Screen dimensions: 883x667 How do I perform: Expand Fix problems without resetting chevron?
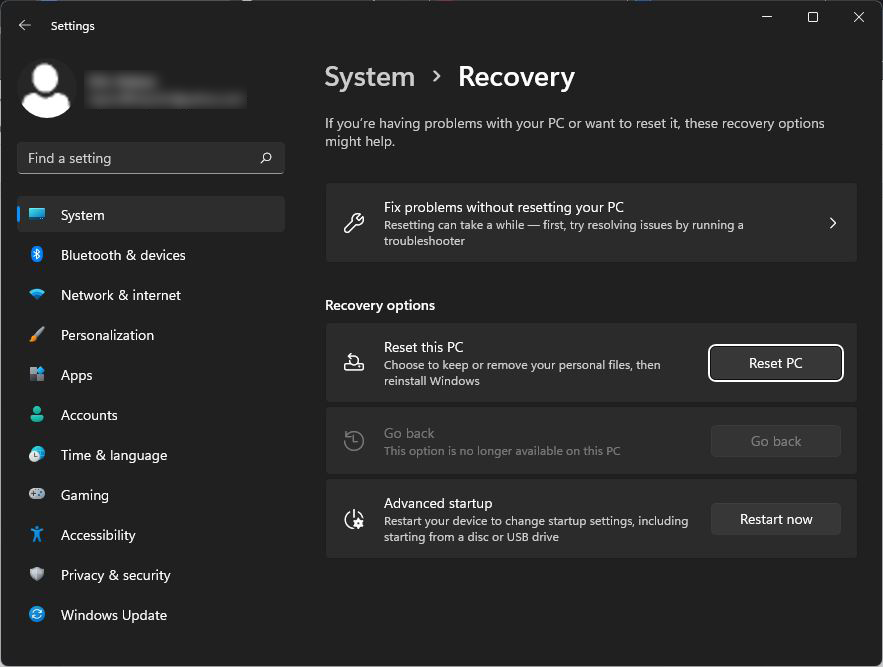(833, 223)
